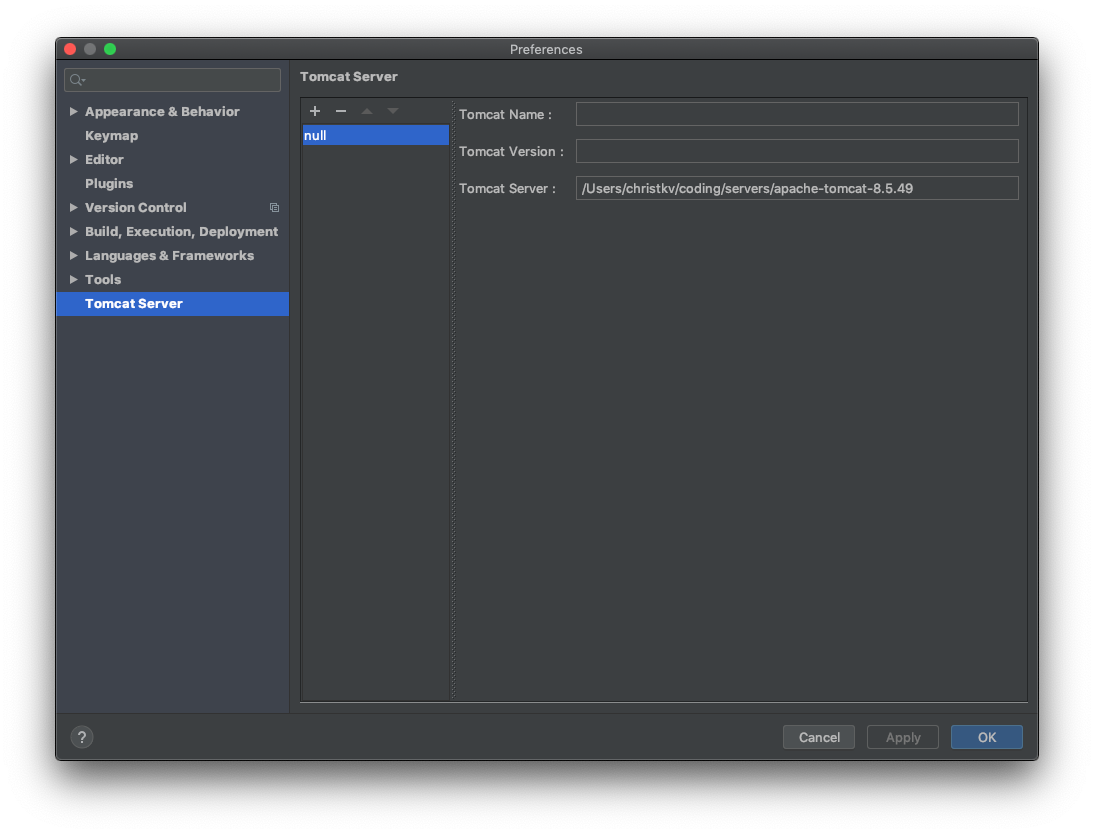This screenshot has height=834, width=1094.
Task: Expand the Appearance & Behavior section
Action: point(73,111)
